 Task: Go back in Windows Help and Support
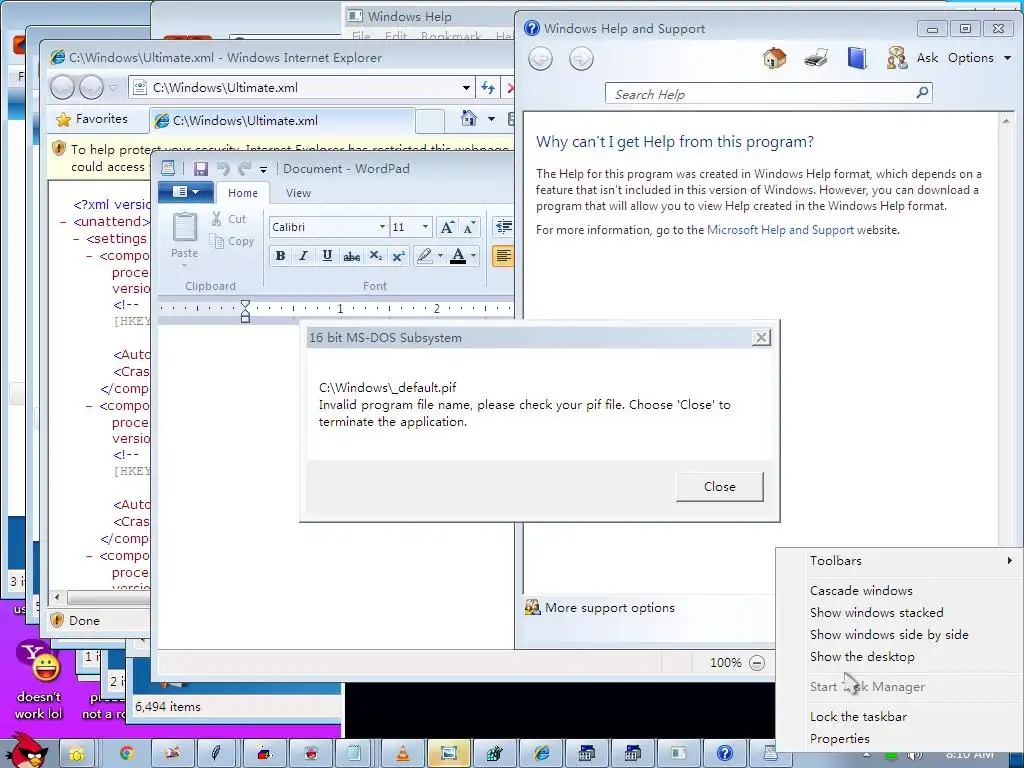click(x=540, y=59)
